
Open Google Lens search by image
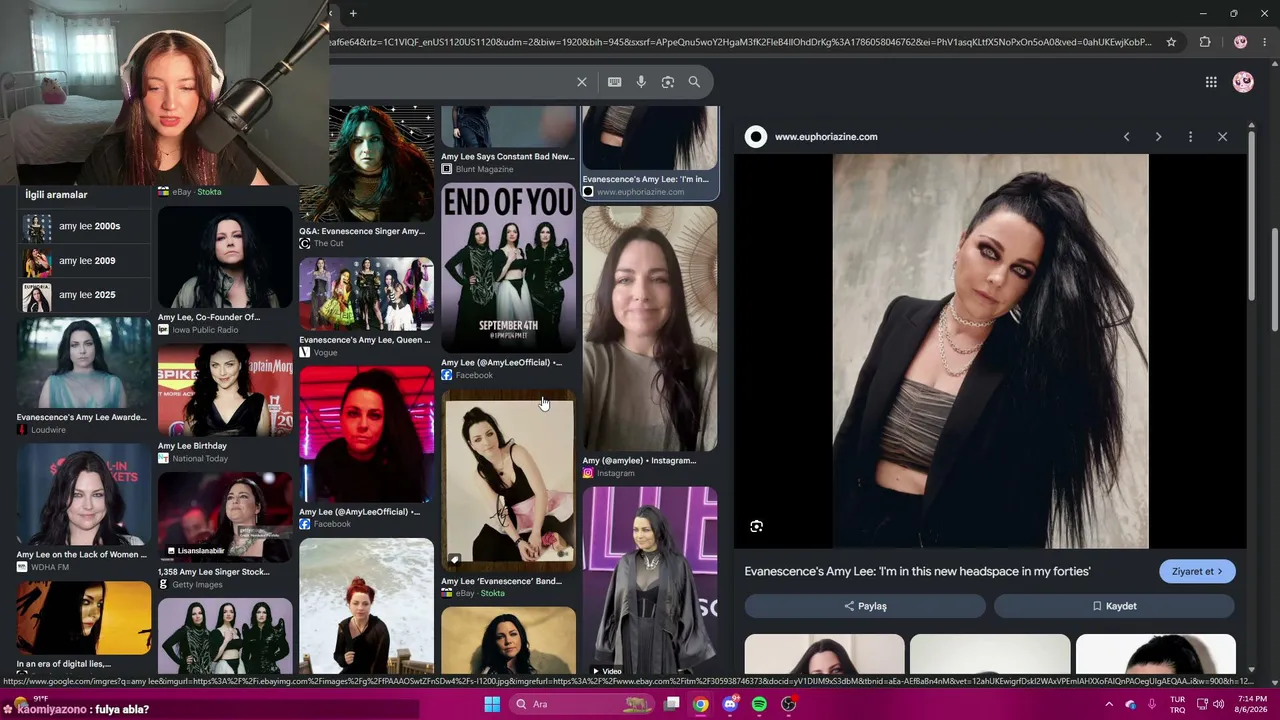coord(668,82)
